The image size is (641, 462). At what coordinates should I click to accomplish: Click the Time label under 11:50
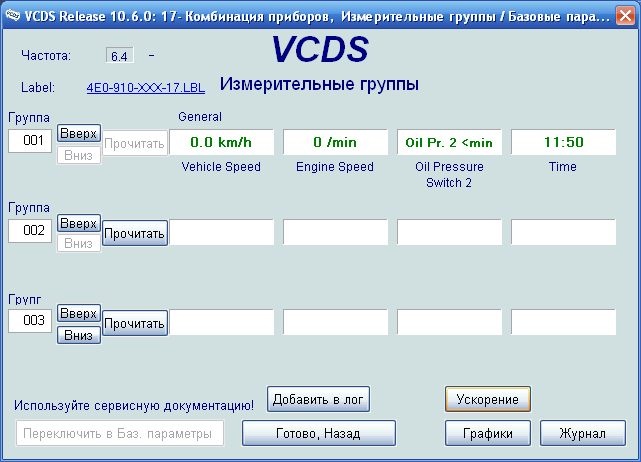tap(563, 167)
